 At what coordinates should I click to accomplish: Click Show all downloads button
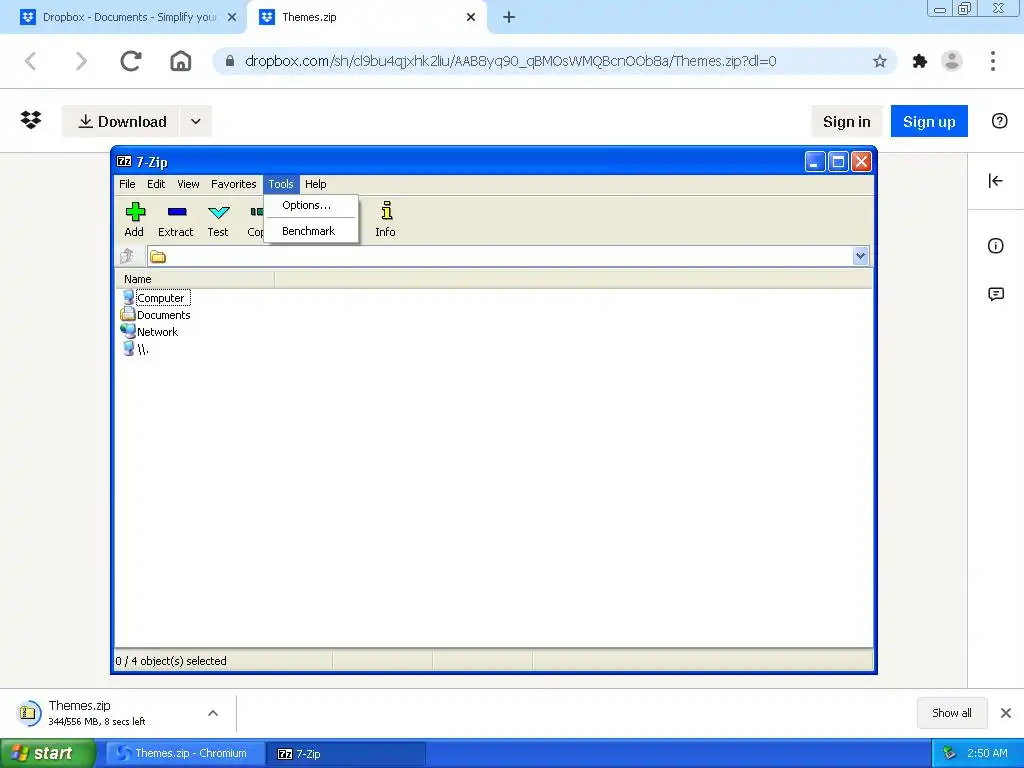click(952, 712)
